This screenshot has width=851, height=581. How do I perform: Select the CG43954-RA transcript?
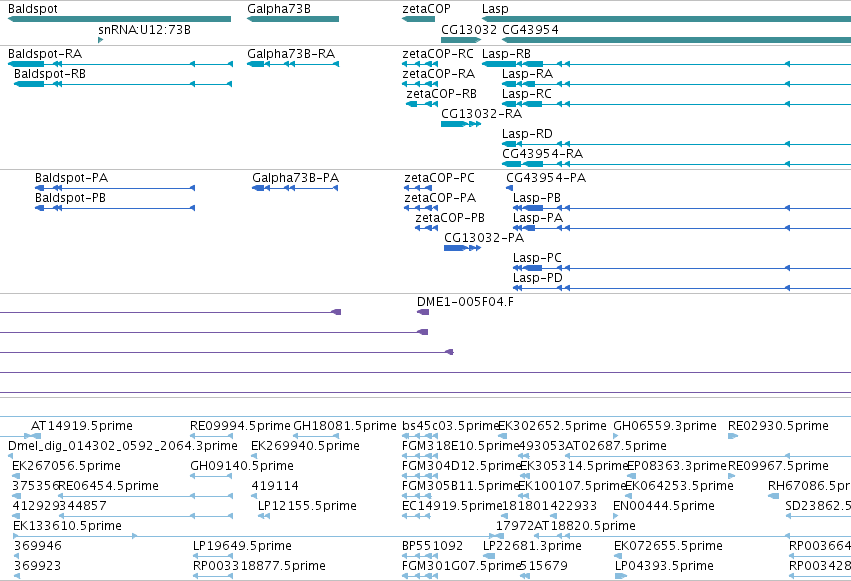tap(676, 164)
